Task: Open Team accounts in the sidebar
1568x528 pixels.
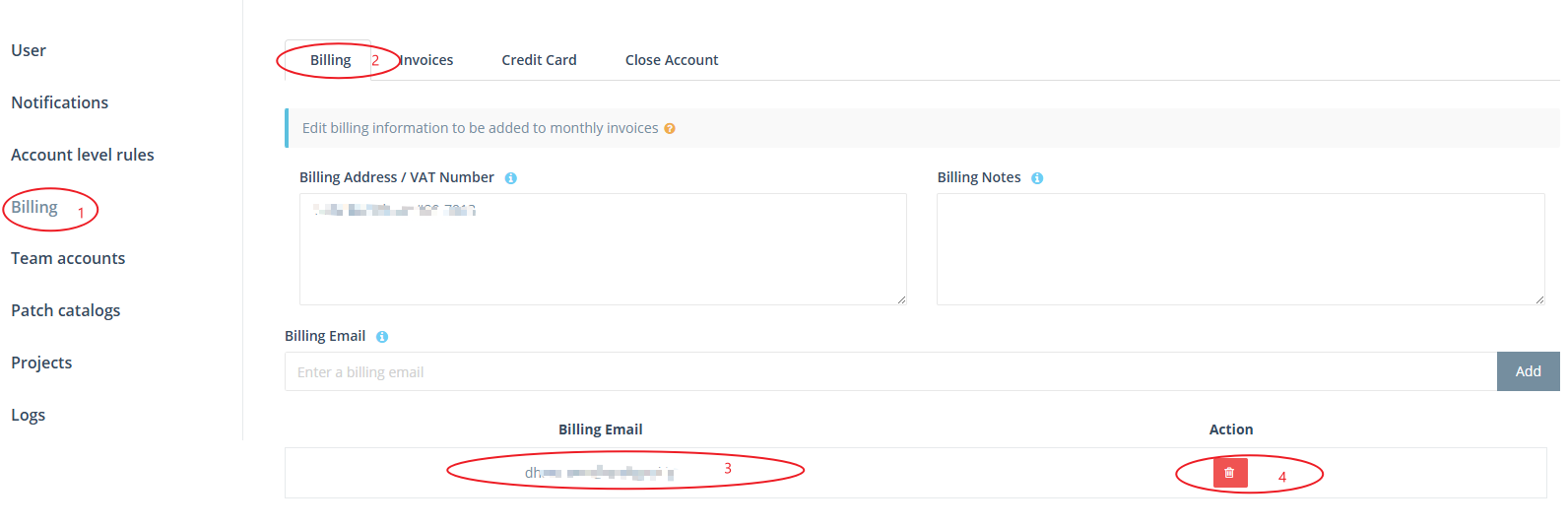Action: [68, 258]
